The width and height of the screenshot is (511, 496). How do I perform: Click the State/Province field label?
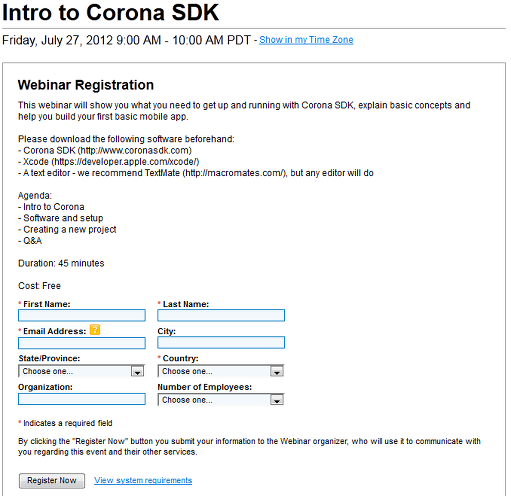49,358
